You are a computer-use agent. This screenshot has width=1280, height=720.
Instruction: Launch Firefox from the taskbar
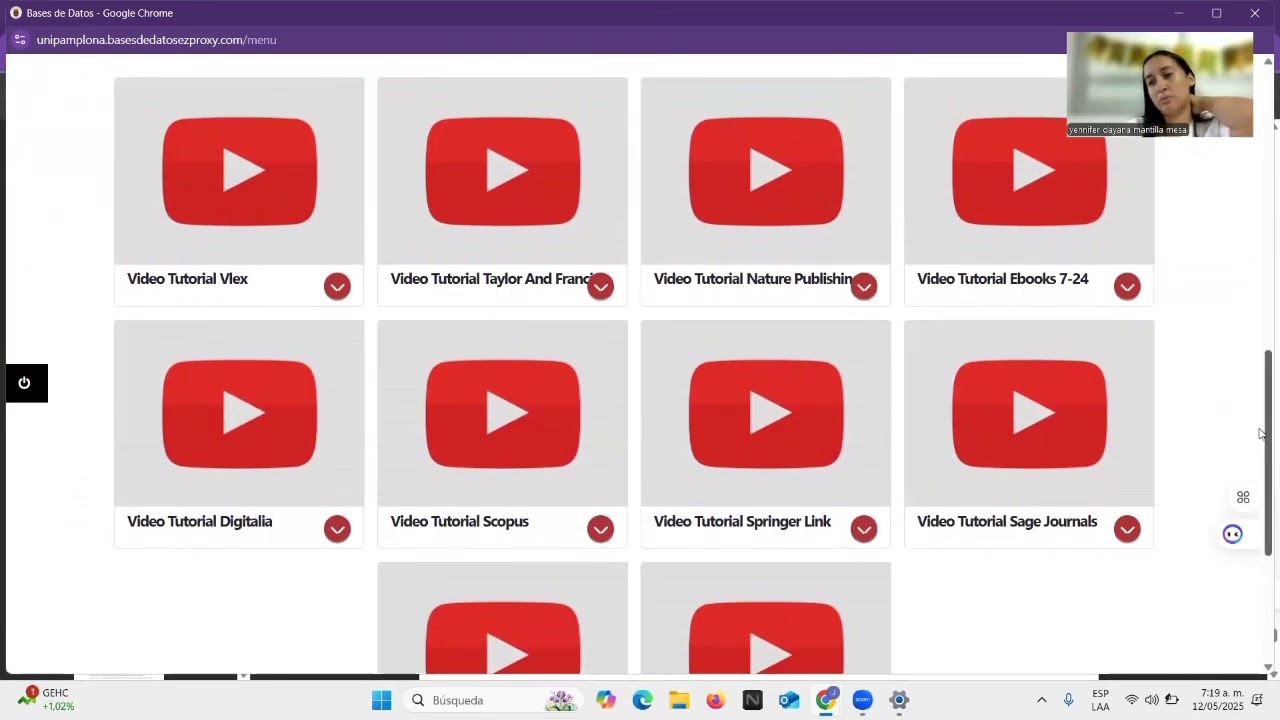tap(716, 700)
